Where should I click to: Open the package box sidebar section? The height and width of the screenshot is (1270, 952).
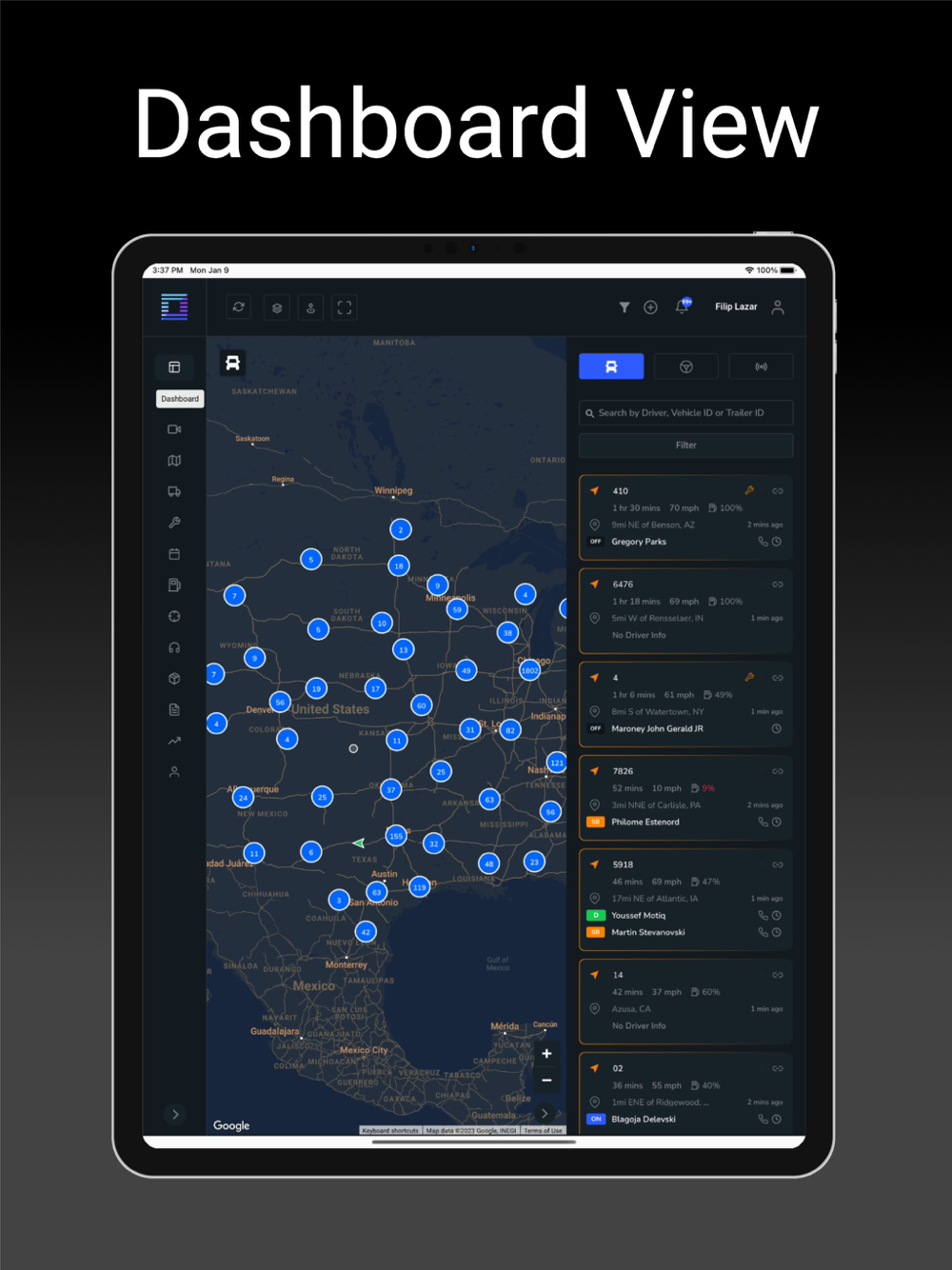click(174, 679)
